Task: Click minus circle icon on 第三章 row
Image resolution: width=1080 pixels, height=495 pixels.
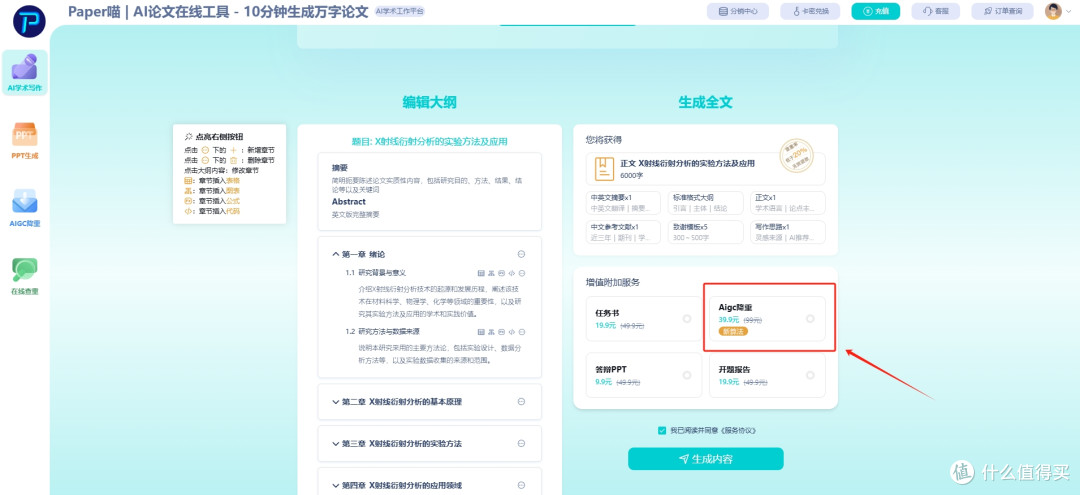Action: 521,443
